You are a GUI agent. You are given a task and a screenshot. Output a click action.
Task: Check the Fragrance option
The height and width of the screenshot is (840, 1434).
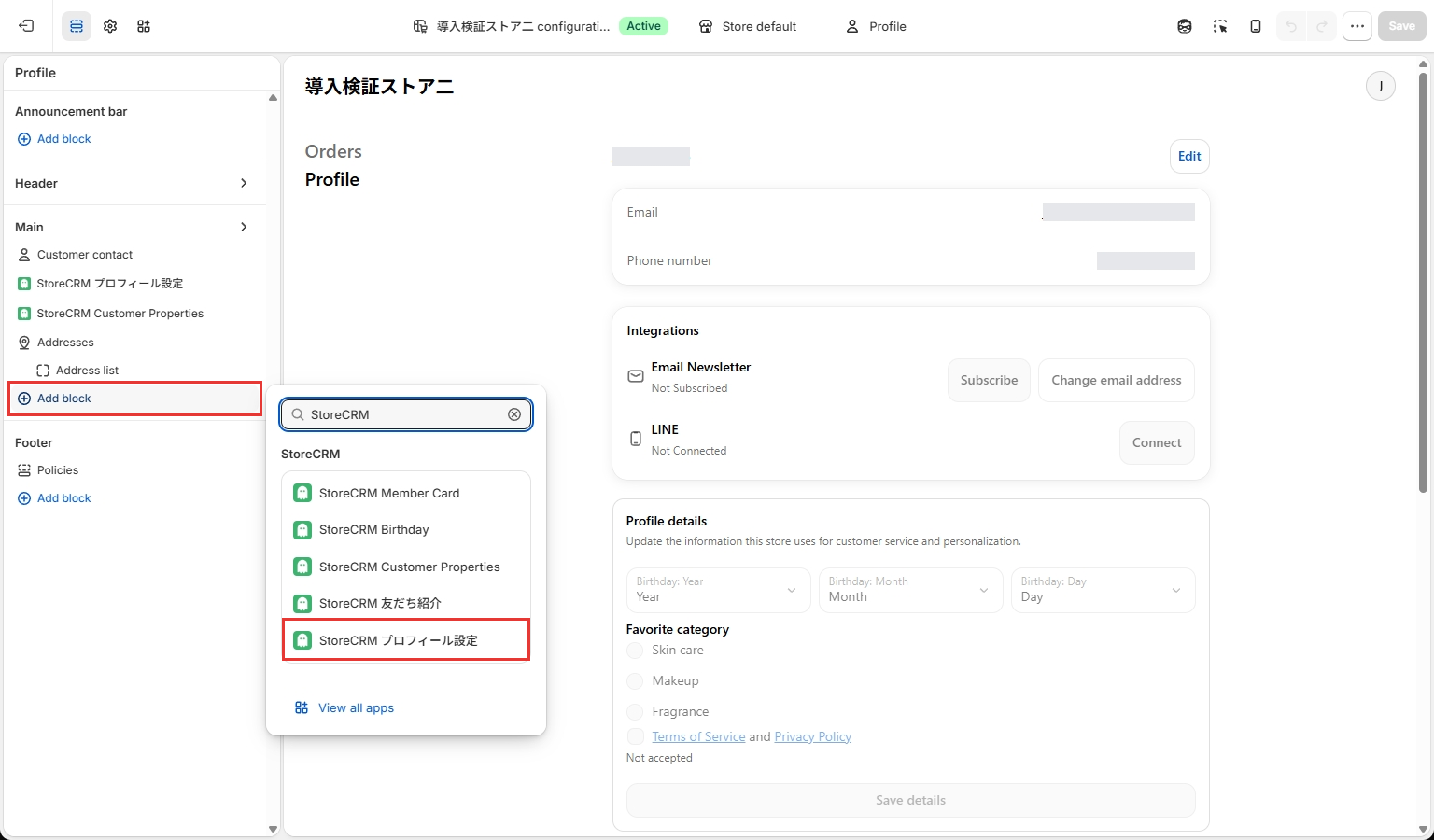(635, 711)
